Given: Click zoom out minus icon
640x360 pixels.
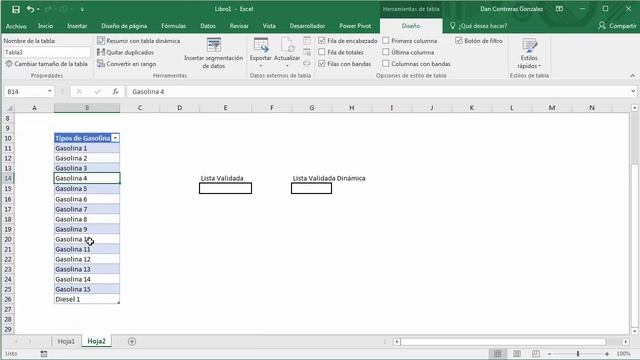Looking at the screenshot, I should pos(549,354).
